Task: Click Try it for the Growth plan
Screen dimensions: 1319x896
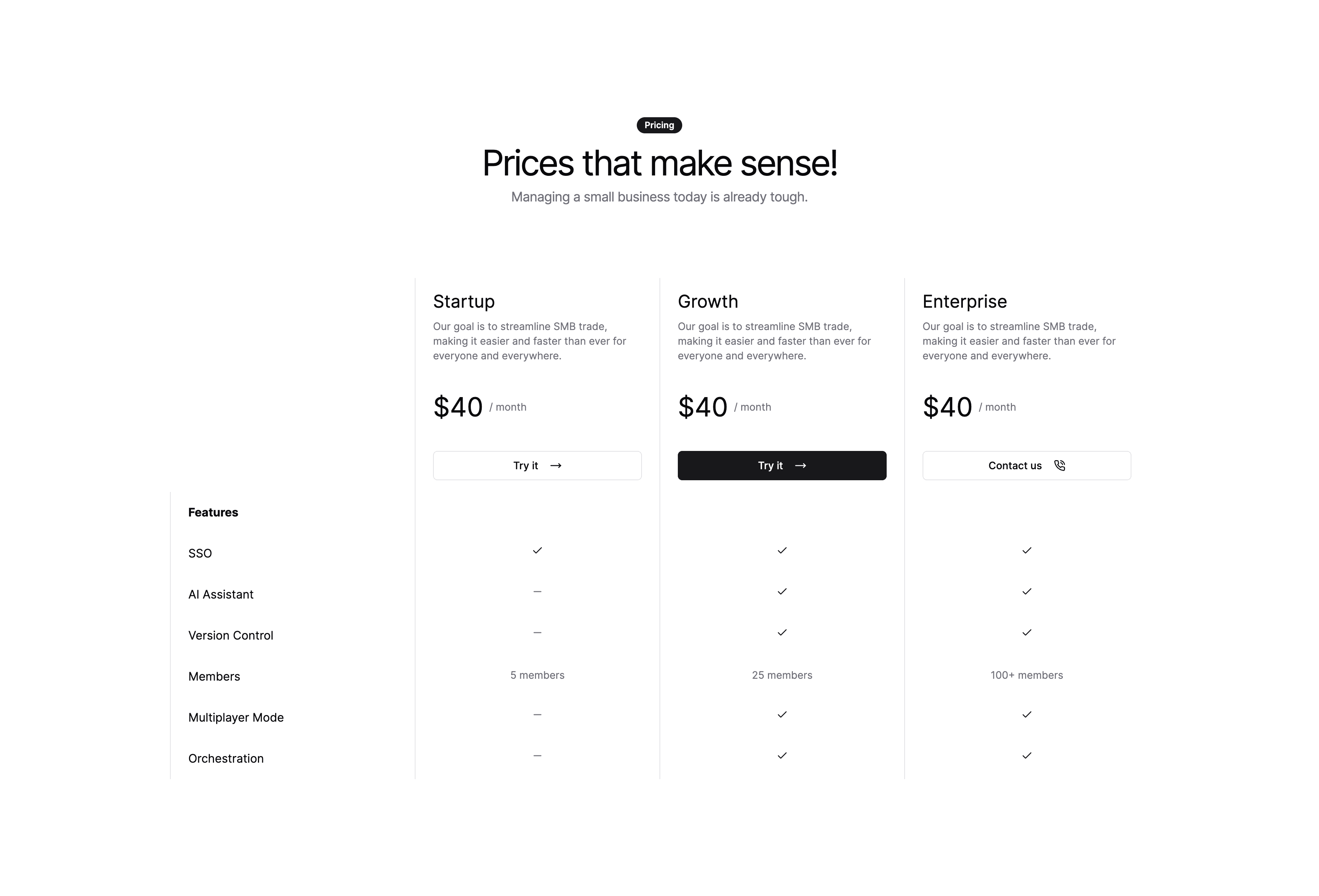Action: (x=782, y=465)
